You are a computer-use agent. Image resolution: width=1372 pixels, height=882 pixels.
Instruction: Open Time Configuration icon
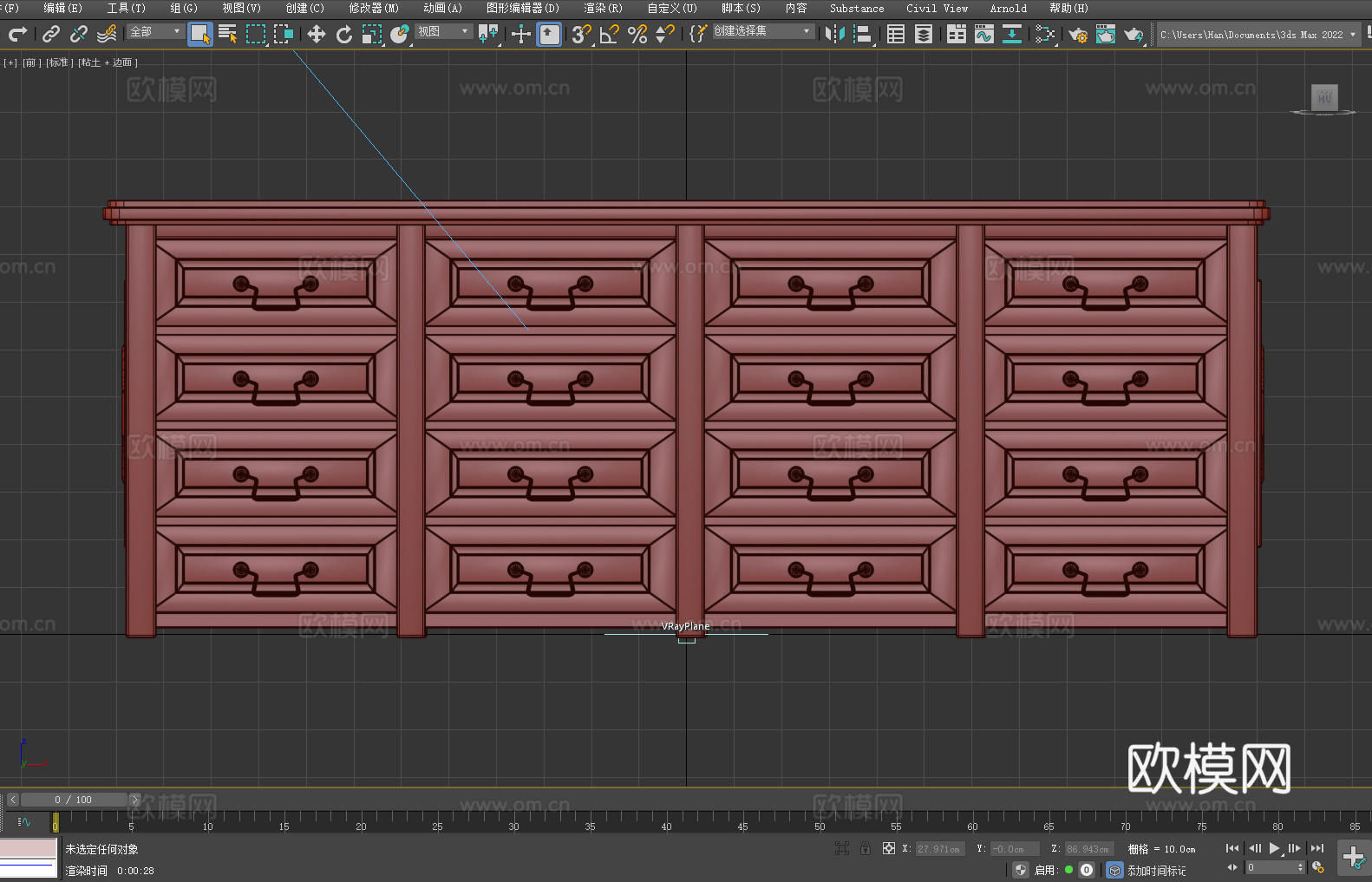click(x=1318, y=867)
